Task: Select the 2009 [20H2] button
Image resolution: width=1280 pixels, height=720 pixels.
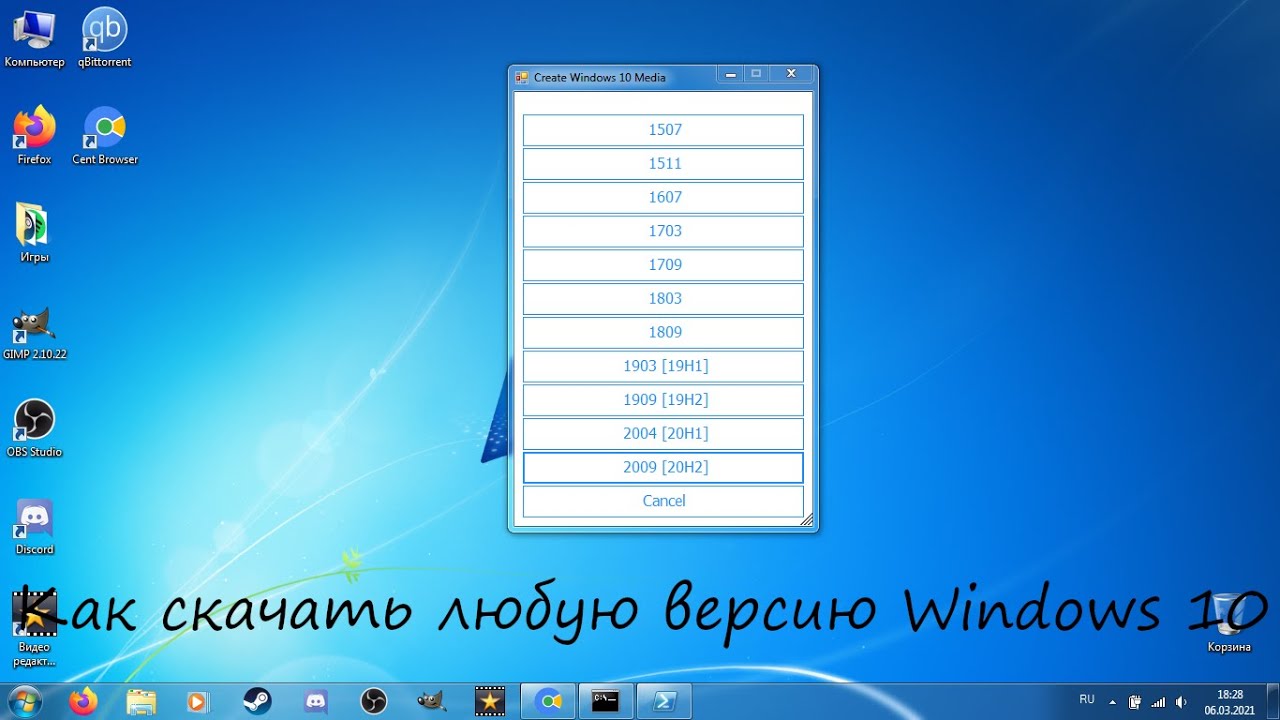Action: (x=663, y=467)
